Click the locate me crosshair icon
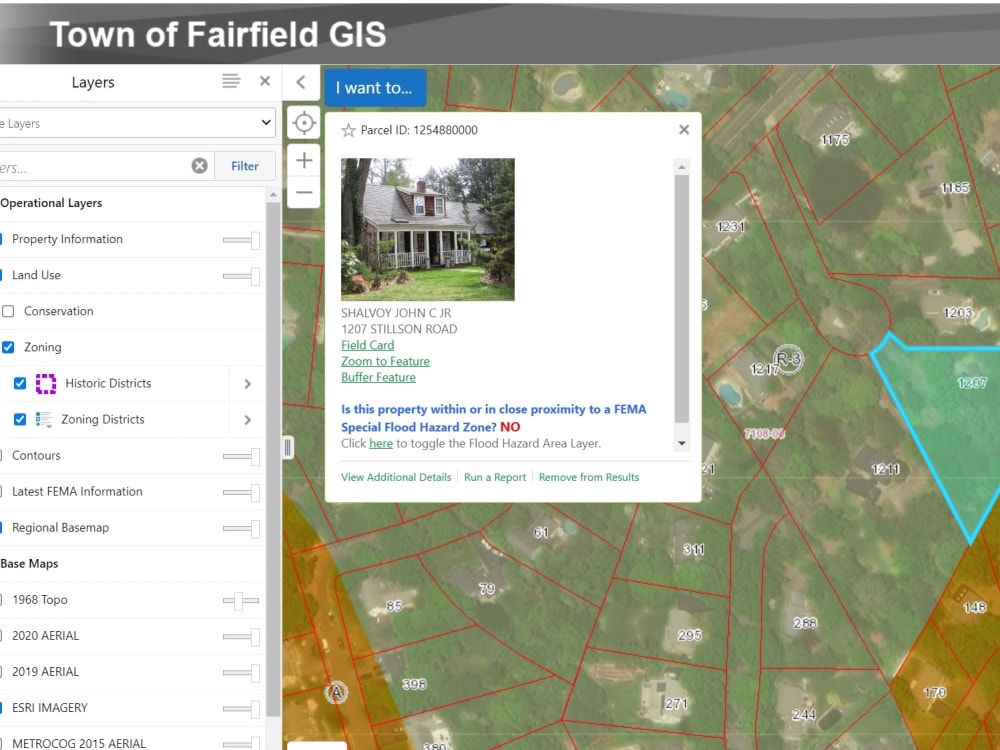This screenshot has width=1000, height=750. point(304,122)
